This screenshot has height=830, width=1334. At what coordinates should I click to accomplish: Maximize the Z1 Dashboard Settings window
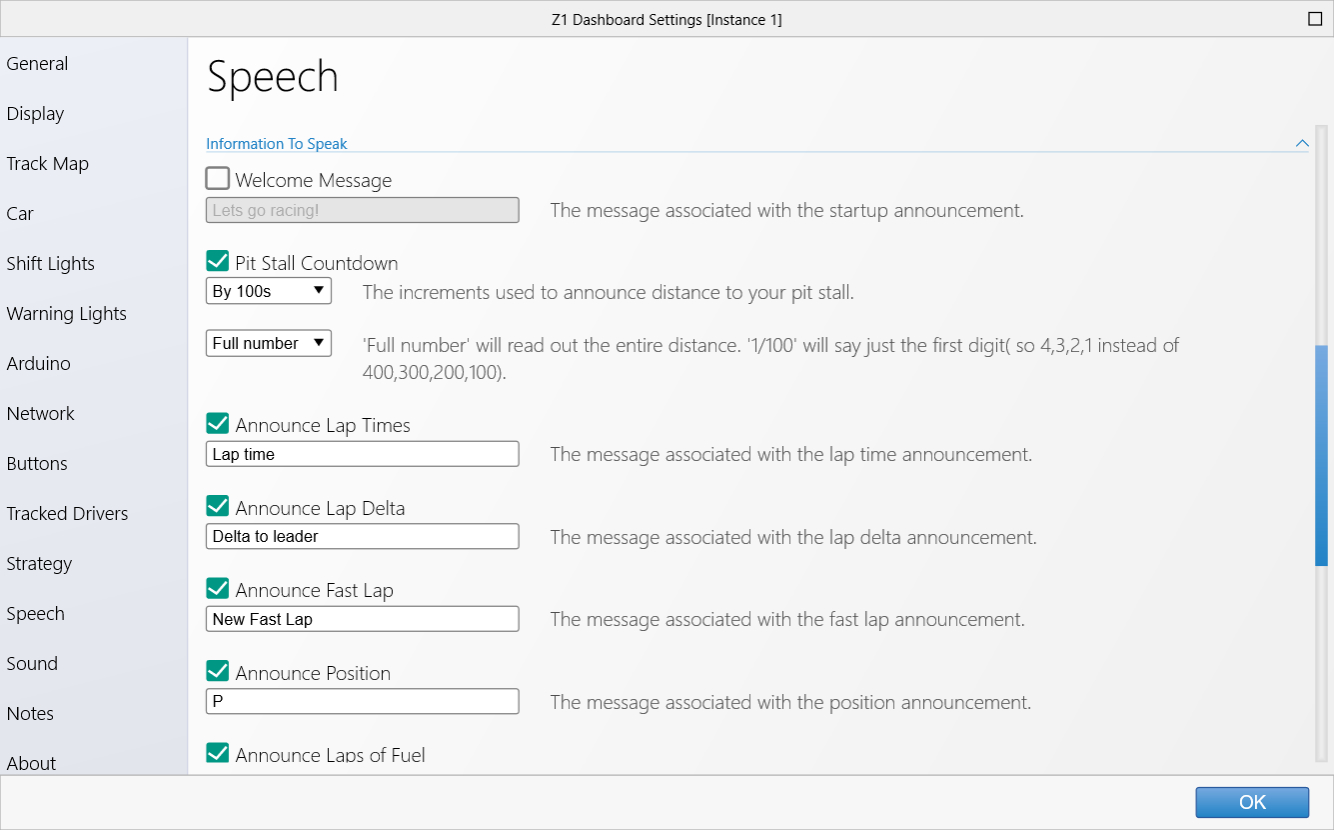click(x=1314, y=19)
